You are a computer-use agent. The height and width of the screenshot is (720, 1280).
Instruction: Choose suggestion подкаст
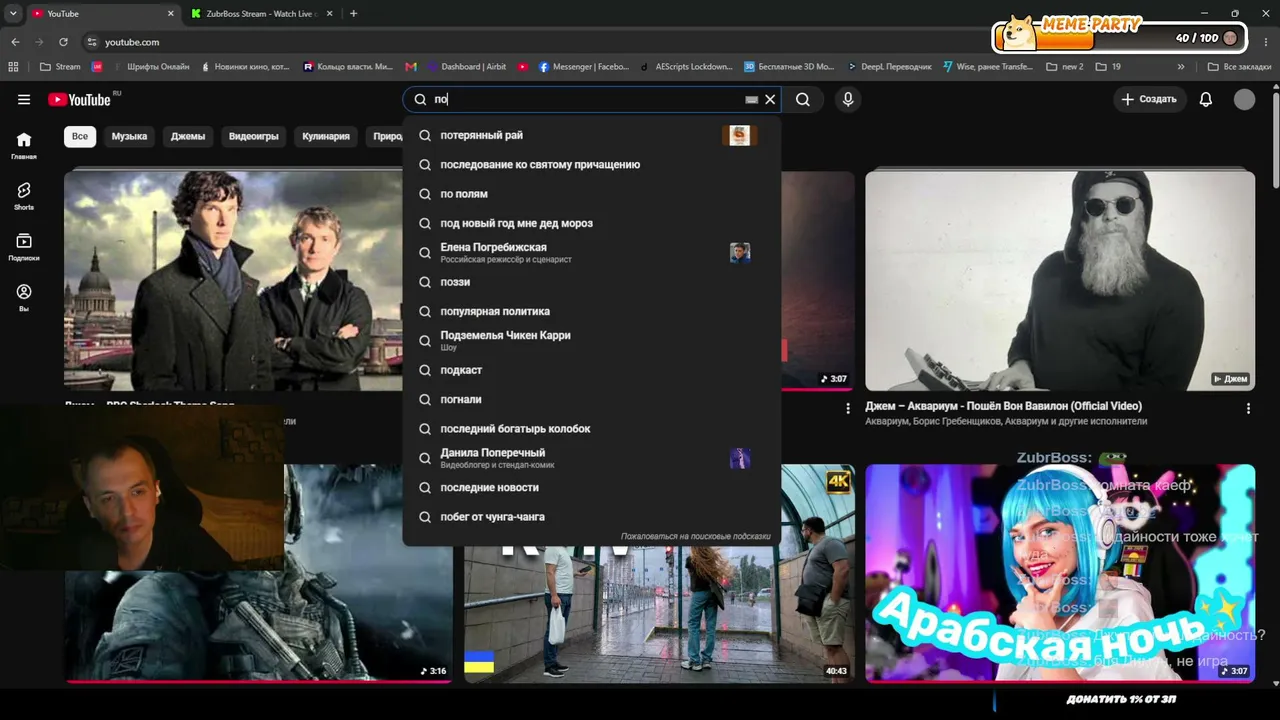point(592,370)
